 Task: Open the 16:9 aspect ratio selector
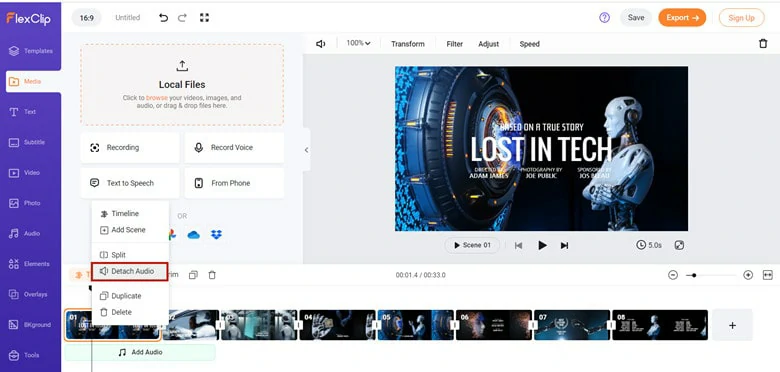coord(87,18)
